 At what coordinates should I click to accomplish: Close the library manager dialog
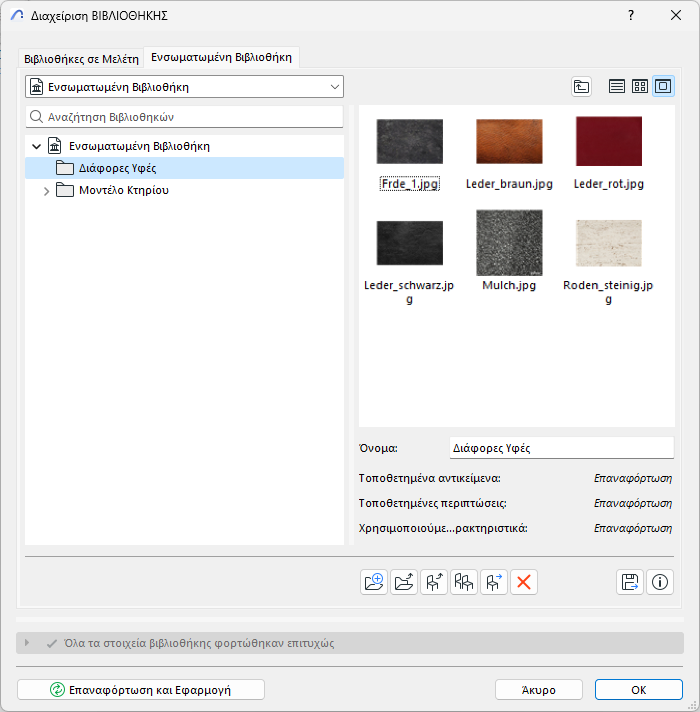(675, 15)
